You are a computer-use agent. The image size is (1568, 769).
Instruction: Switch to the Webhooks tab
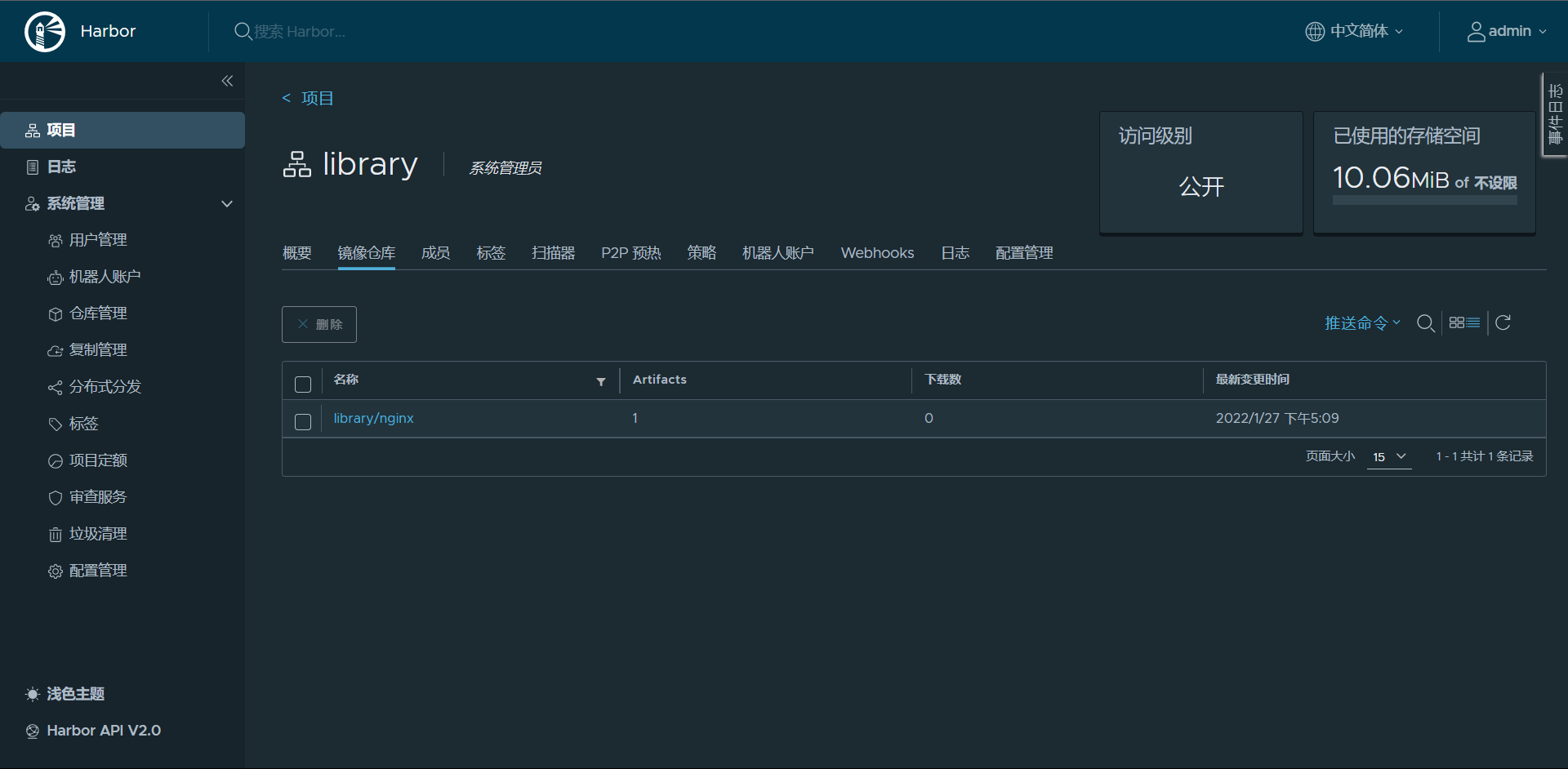pyautogui.click(x=877, y=253)
